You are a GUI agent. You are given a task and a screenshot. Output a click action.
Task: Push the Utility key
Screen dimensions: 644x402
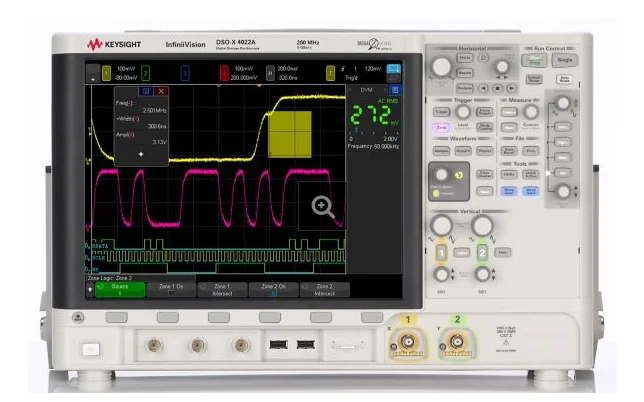click(x=508, y=175)
